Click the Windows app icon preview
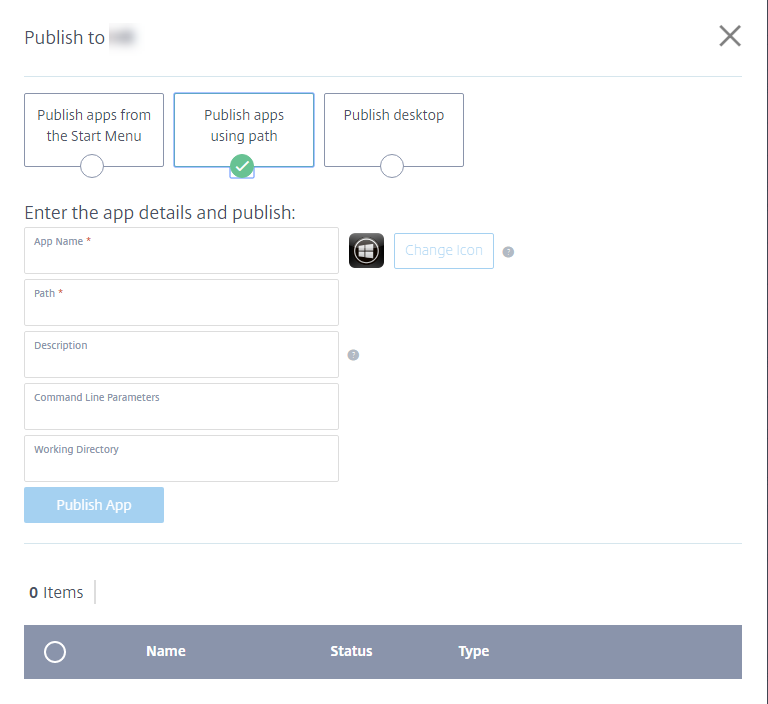 pyautogui.click(x=366, y=250)
